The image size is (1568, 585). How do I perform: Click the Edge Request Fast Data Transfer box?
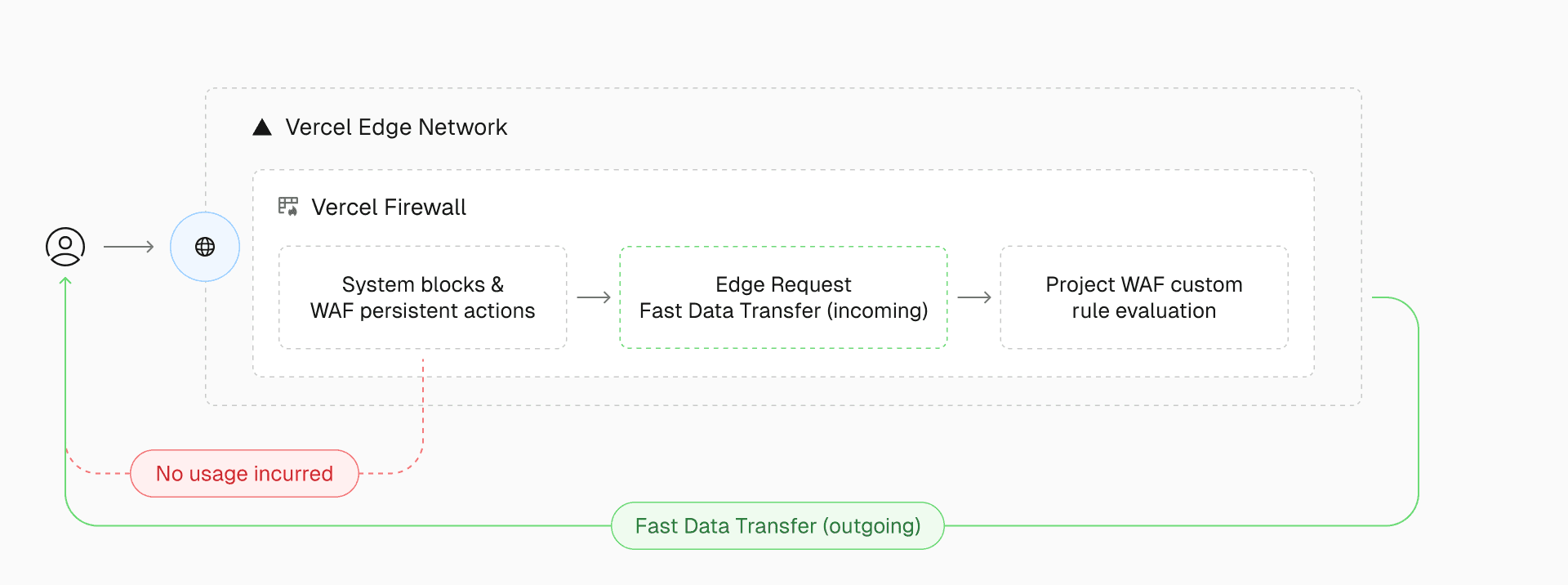783,298
